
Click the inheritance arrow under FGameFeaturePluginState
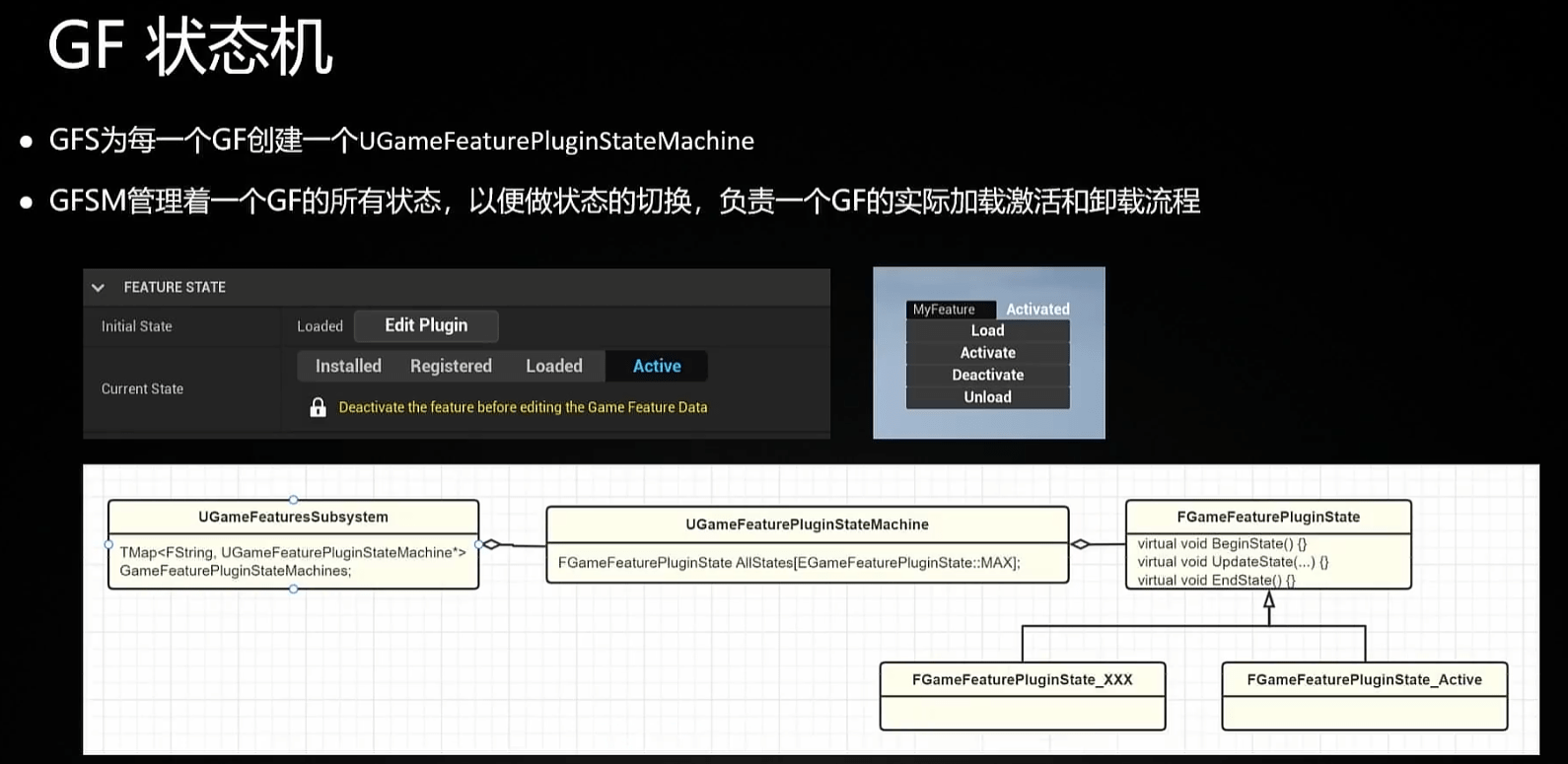coord(1269,599)
